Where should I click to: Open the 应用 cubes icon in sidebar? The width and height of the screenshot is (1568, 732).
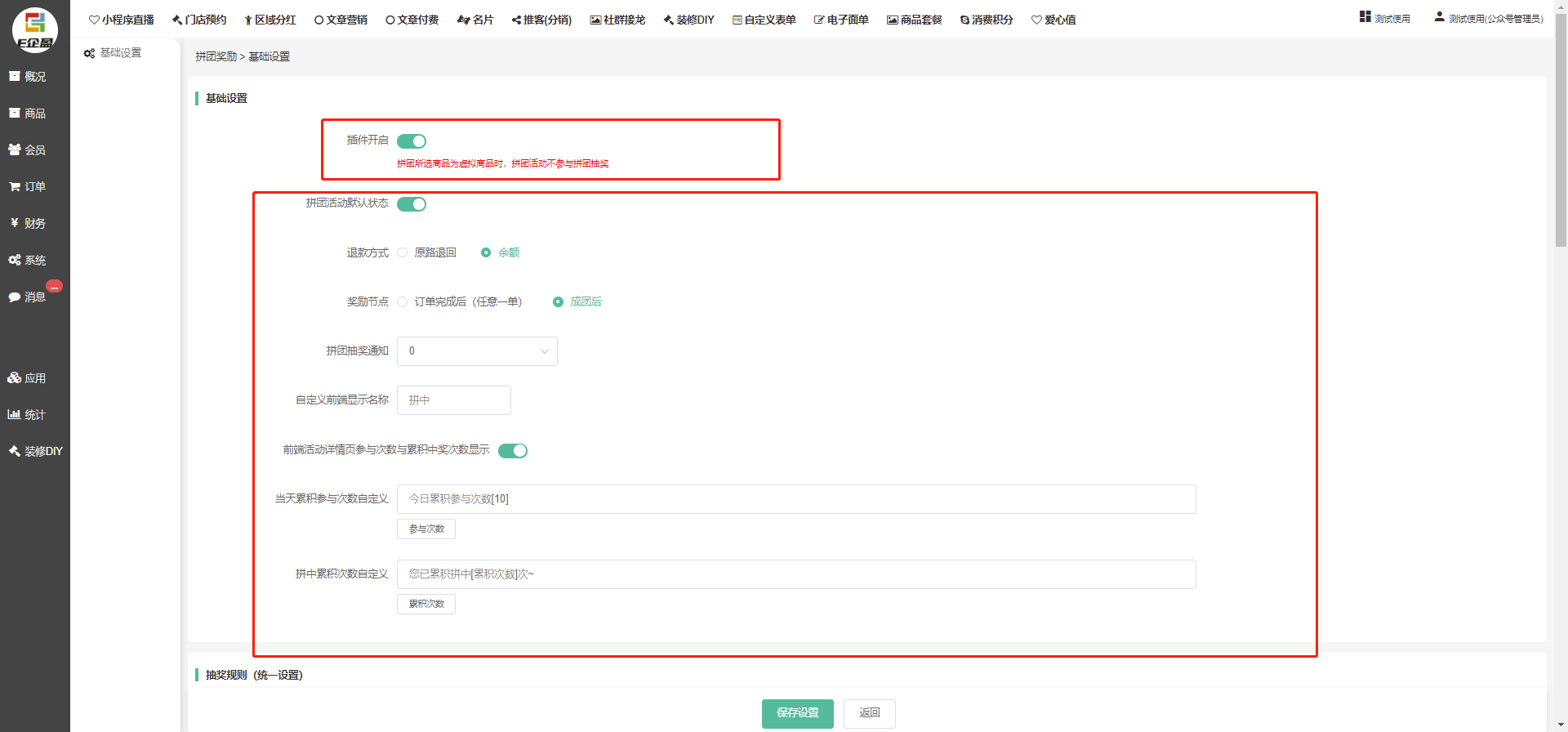15,378
